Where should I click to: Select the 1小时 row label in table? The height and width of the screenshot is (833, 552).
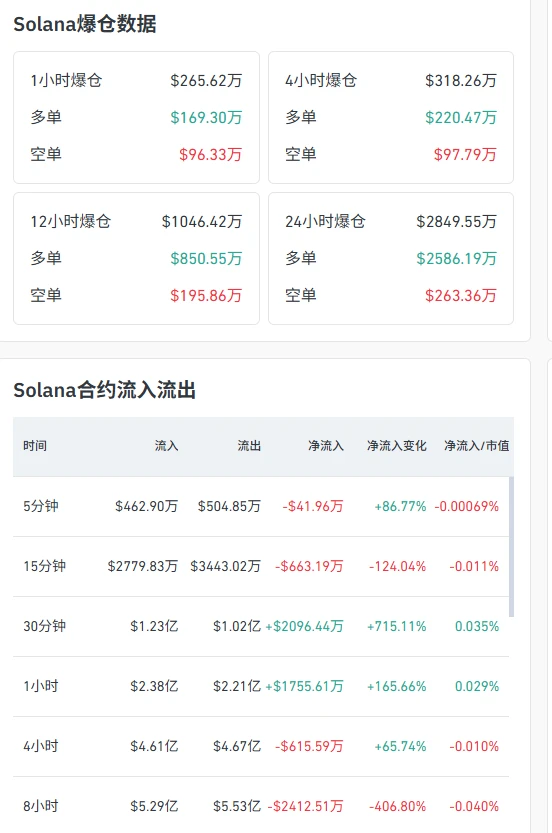pyautogui.click(x=41, y=686)
